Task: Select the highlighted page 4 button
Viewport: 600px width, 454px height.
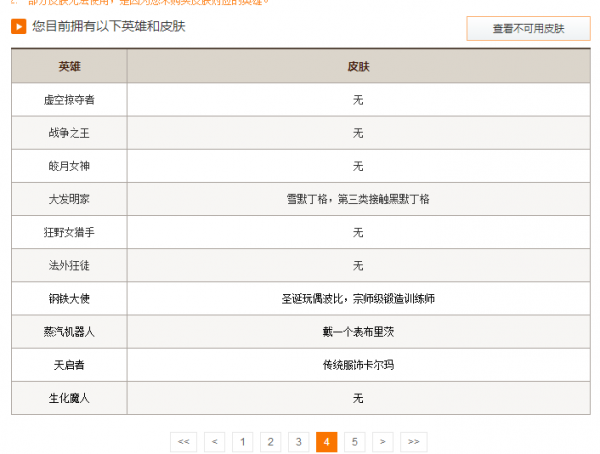Action: pyautogui.click(x=326, y=442)
